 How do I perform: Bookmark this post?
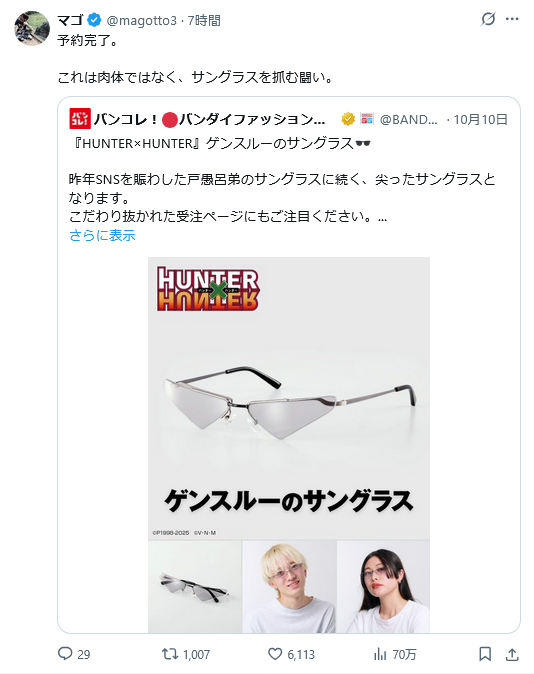coord(485,654)
